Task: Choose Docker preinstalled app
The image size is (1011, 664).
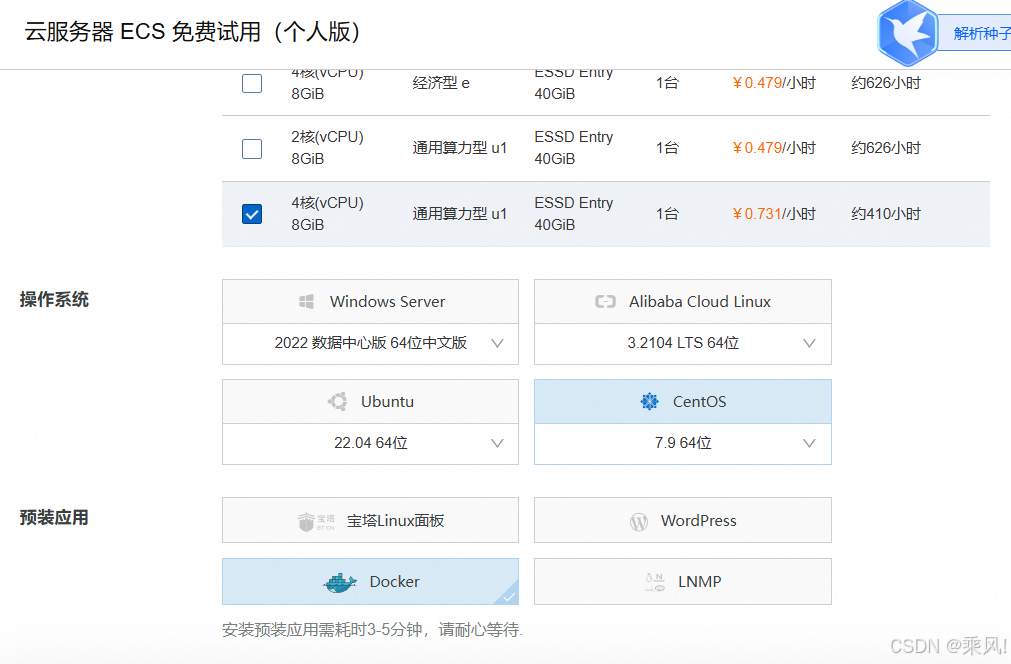Action: click(370, 581)
